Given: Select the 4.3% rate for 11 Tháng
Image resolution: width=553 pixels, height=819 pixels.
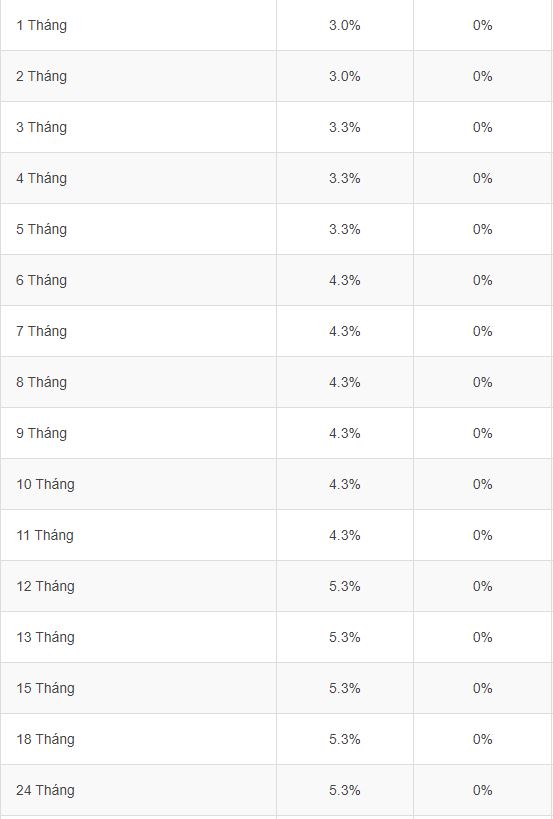Looking at the screenshot, I should pyautogui.click(x=345, y=535).
